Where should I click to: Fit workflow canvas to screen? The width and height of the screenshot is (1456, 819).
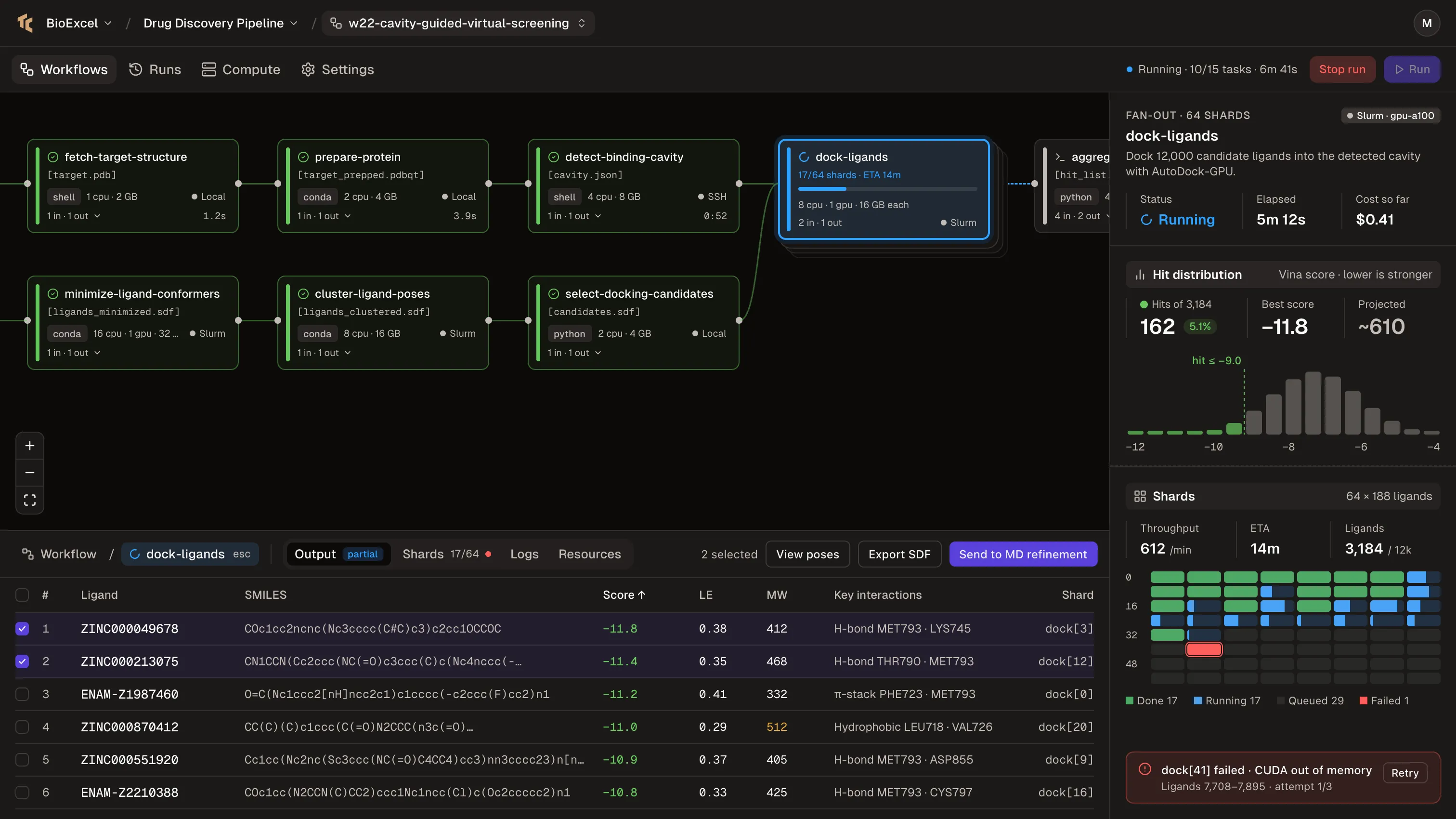coord(30,500)
